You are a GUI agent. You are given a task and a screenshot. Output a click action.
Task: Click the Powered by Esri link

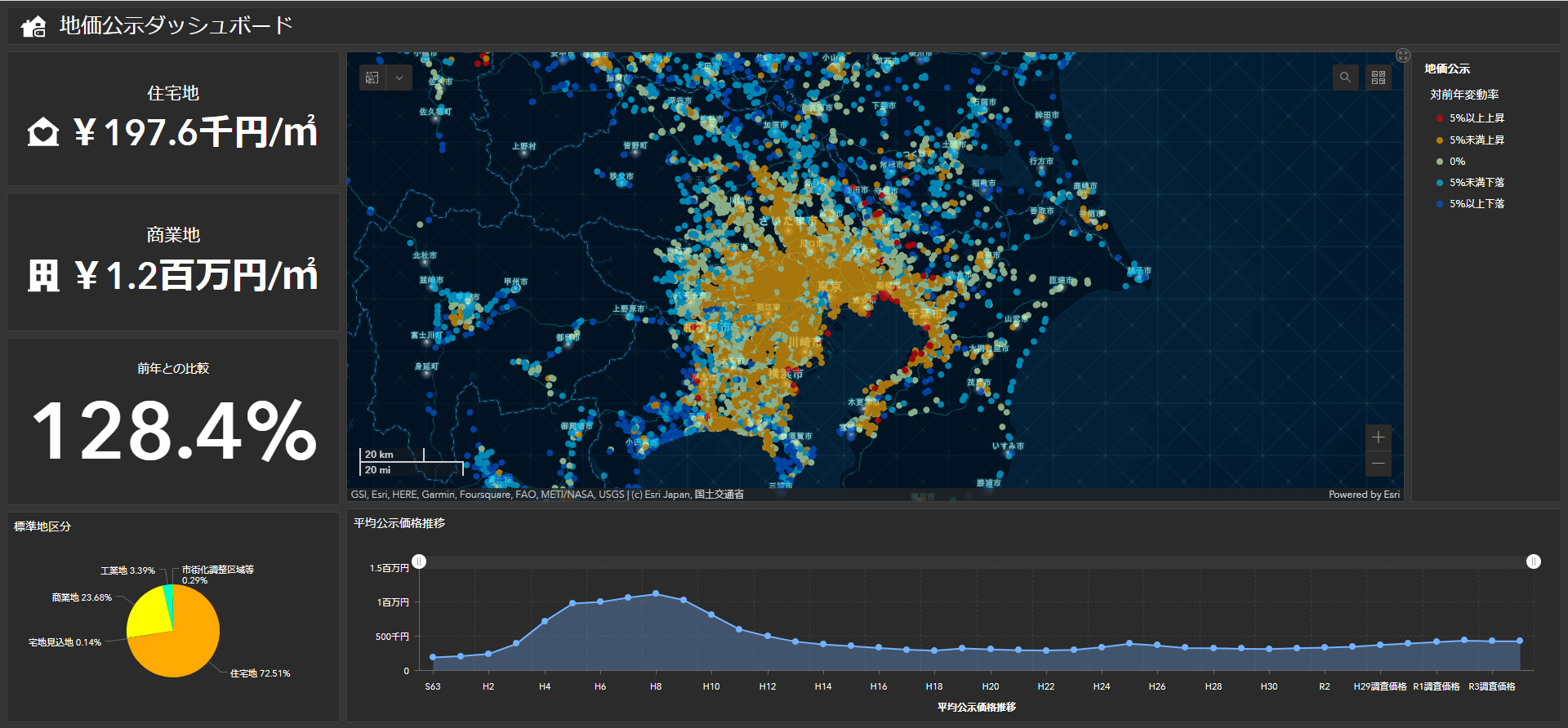(1364, 495)
